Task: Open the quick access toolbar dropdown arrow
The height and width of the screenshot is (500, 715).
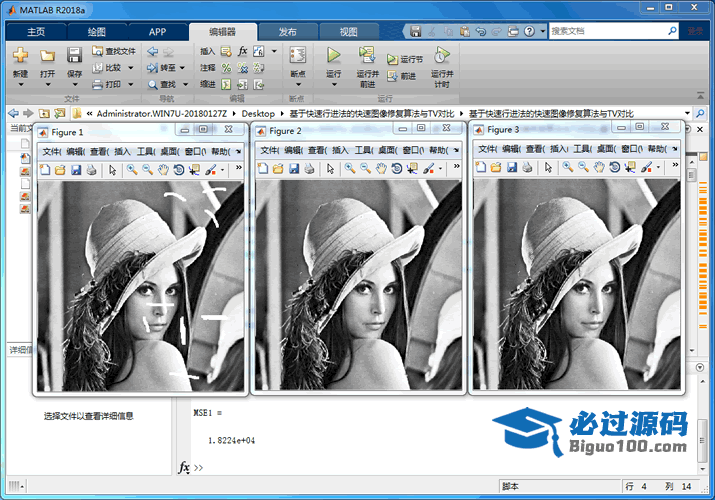Action: coord(543,31)
